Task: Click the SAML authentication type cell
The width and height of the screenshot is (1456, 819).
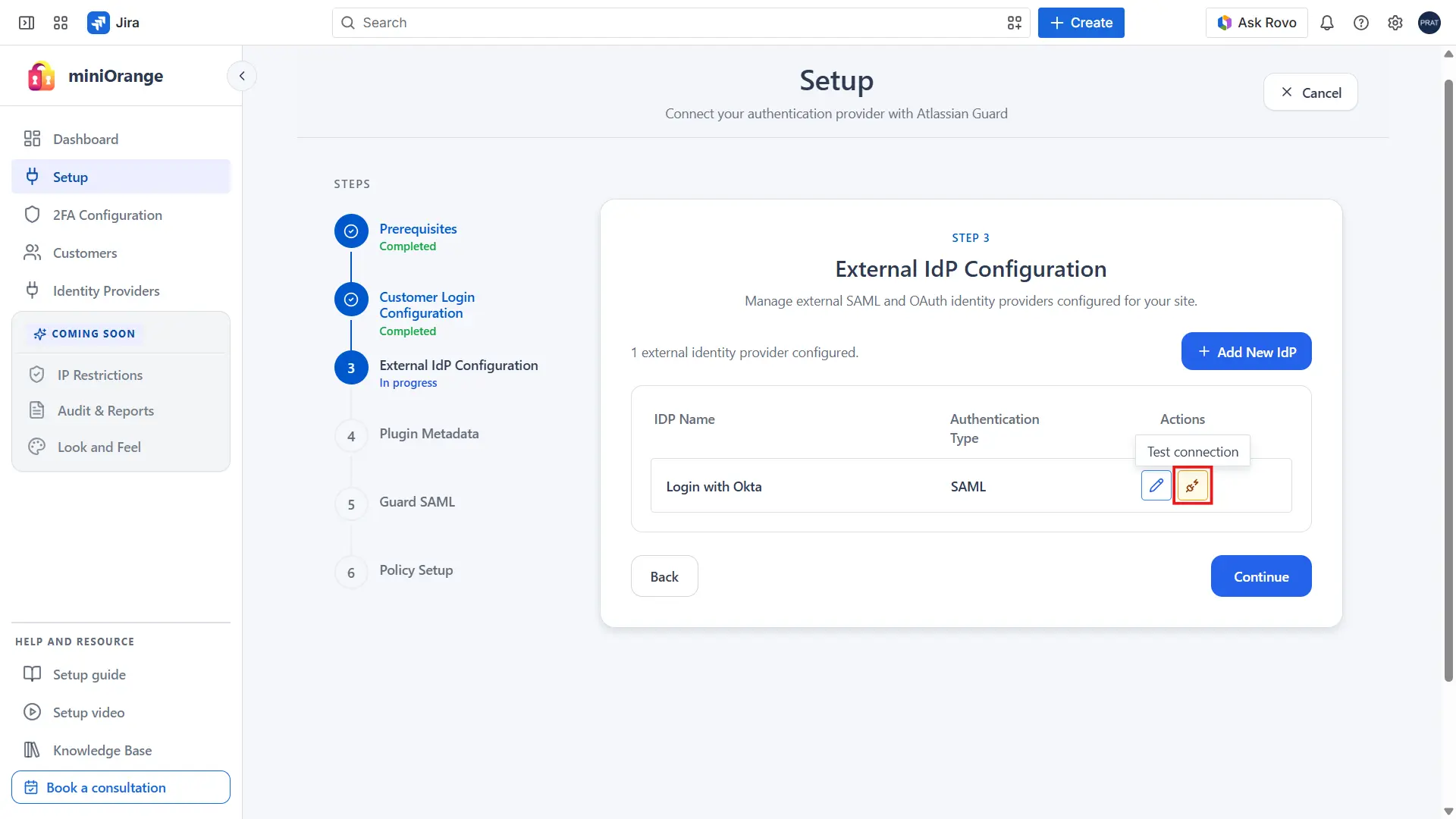Action: pos(968,486)
